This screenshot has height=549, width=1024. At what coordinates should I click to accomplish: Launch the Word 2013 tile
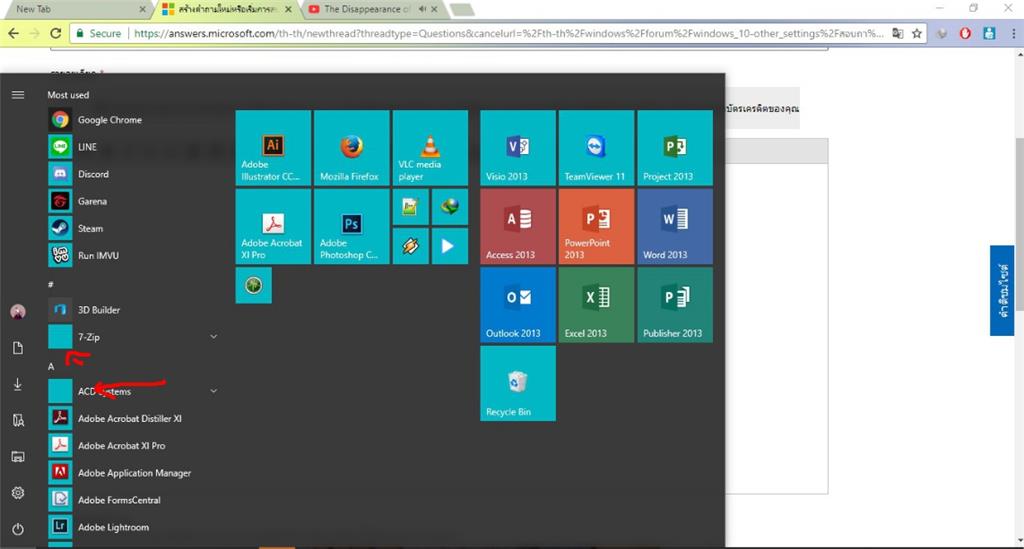(675, 227)
